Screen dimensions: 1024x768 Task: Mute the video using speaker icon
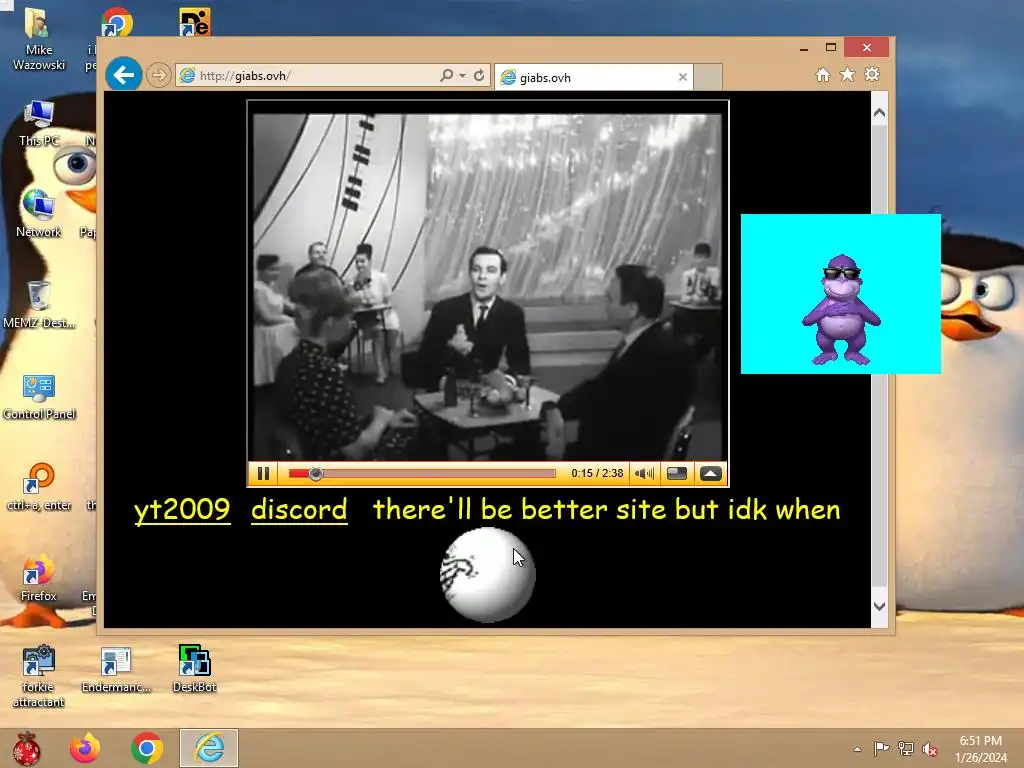[644, 473]
